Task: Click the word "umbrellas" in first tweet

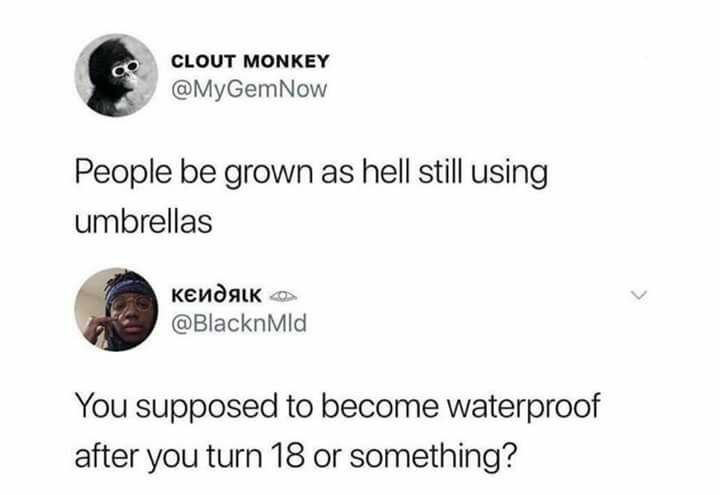Action: point(143,222)
